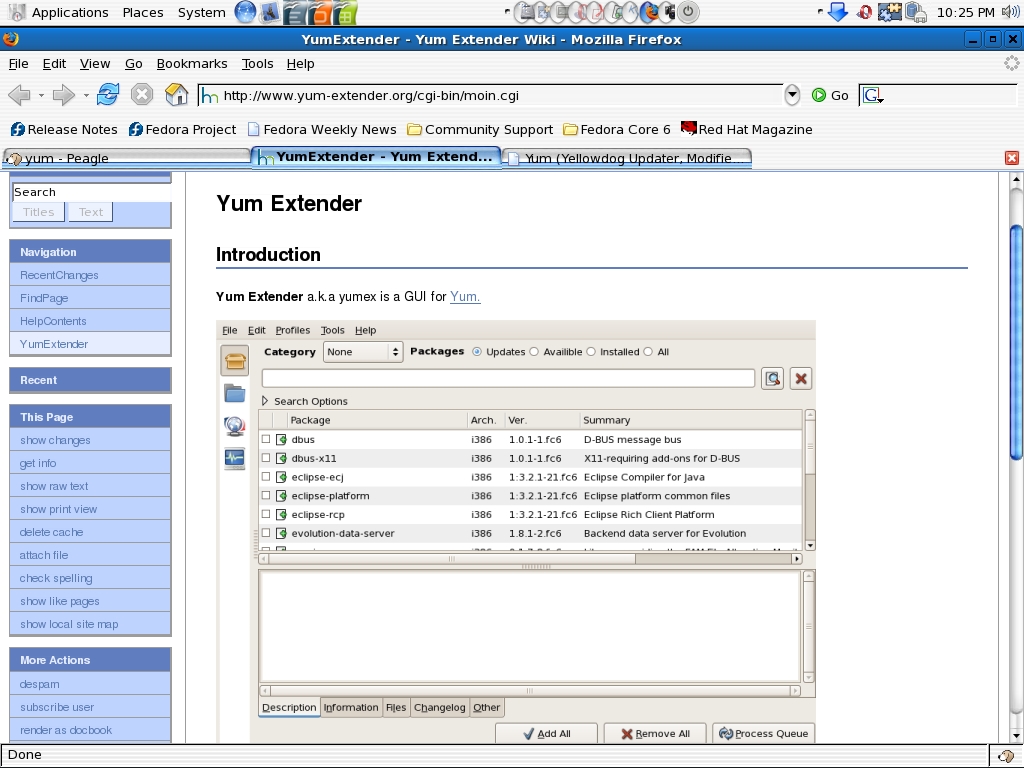The width and height of the screenshot is (1024, 768).
Task: Open the Forward button history dropdown arrow
Action: tap(86, 95)
